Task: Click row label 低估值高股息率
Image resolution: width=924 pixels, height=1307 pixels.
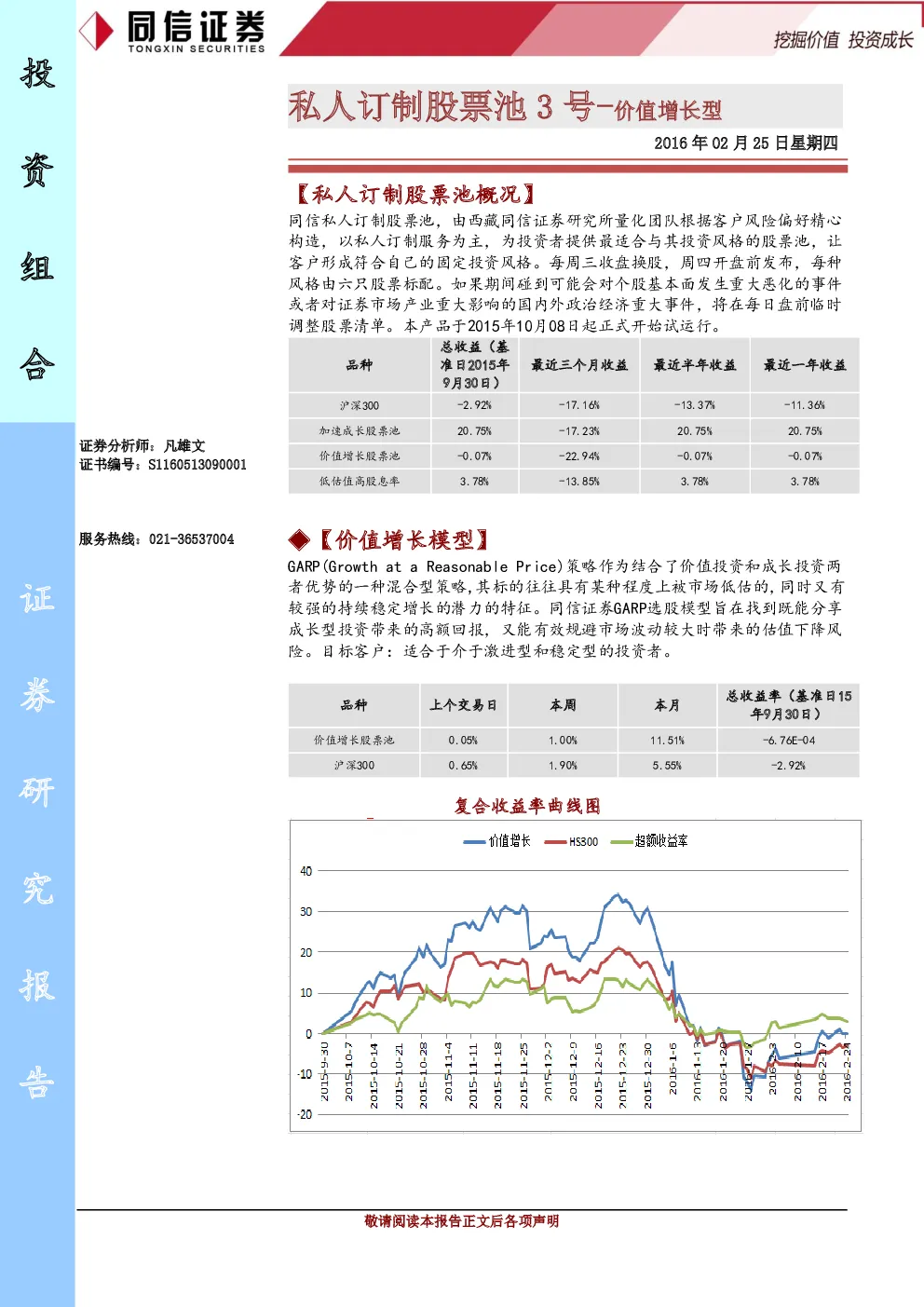Action: coord(360,481)
